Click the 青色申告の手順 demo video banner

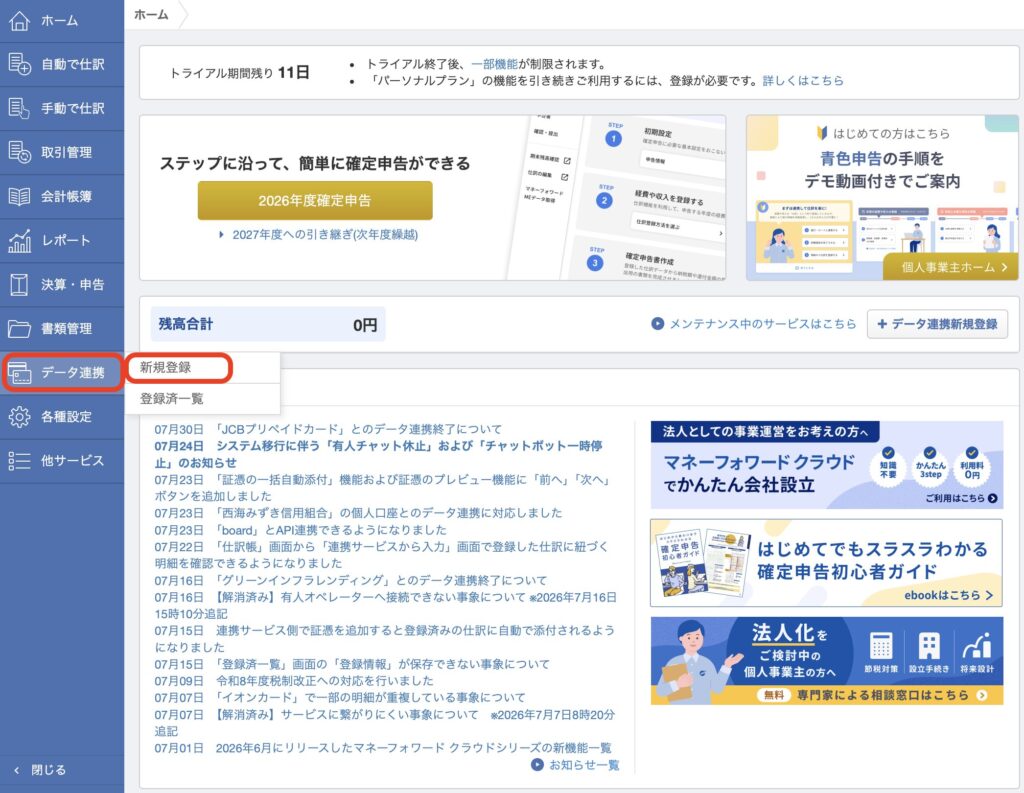(x=882, y=198)
